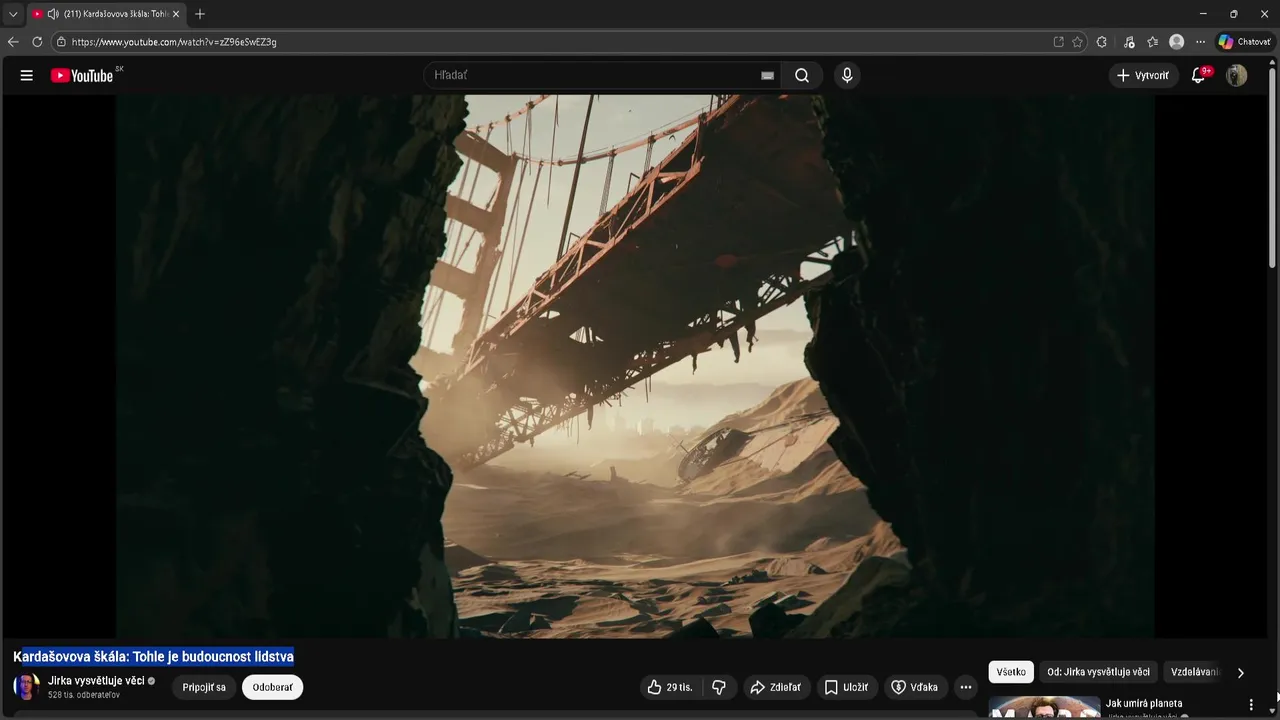The image size is (1280, 720).
Task: Select the Všetko filter chip
Action: point(1011,672)
